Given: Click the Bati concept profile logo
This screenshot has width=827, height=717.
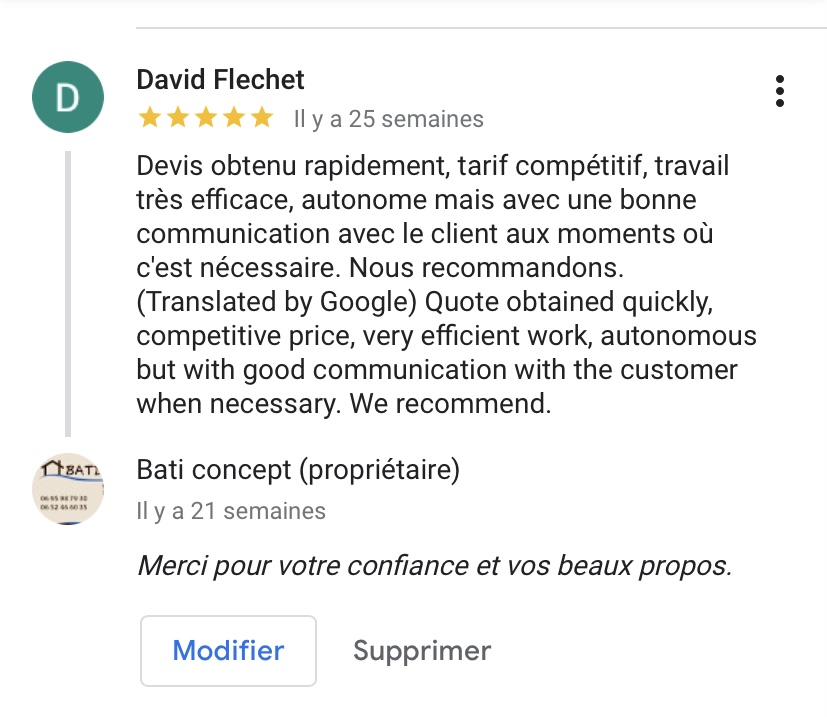Looking at the screenshot, I should coord(68,489).
